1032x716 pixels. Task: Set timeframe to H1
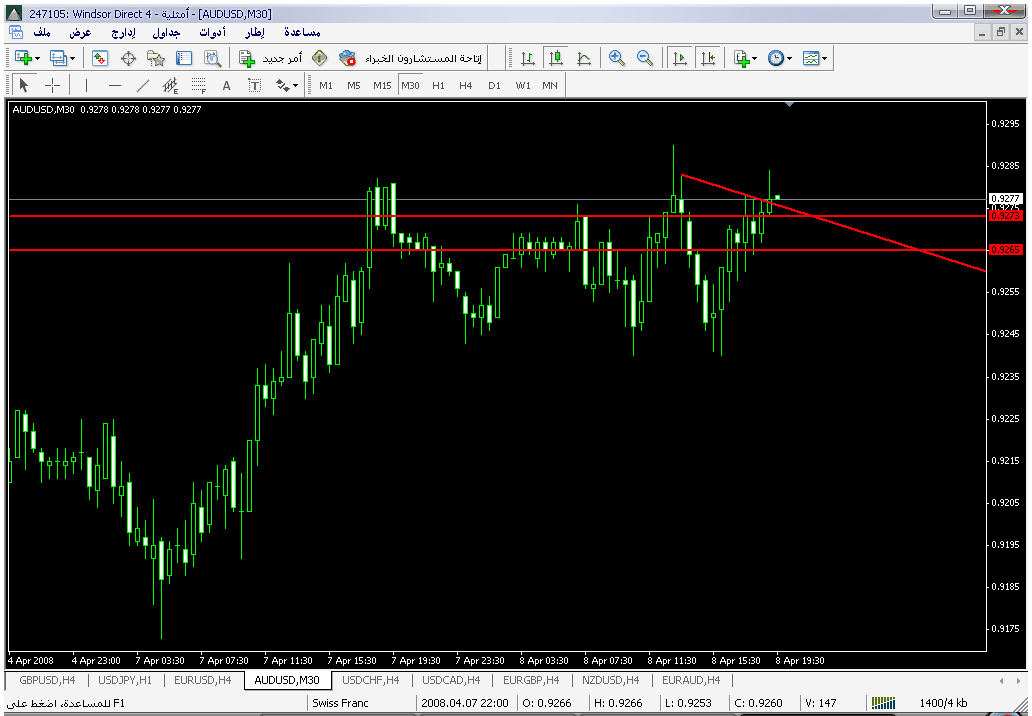[x=438, y=85]
